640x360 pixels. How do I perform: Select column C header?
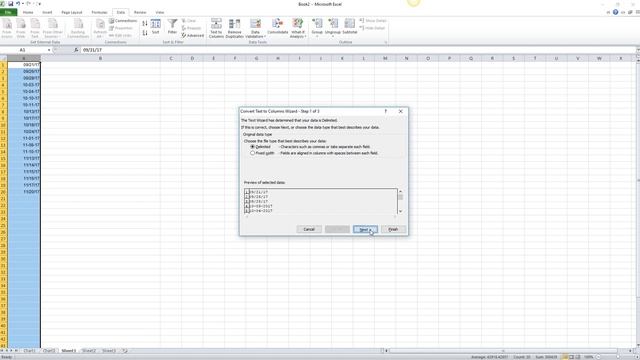[171, 58]
